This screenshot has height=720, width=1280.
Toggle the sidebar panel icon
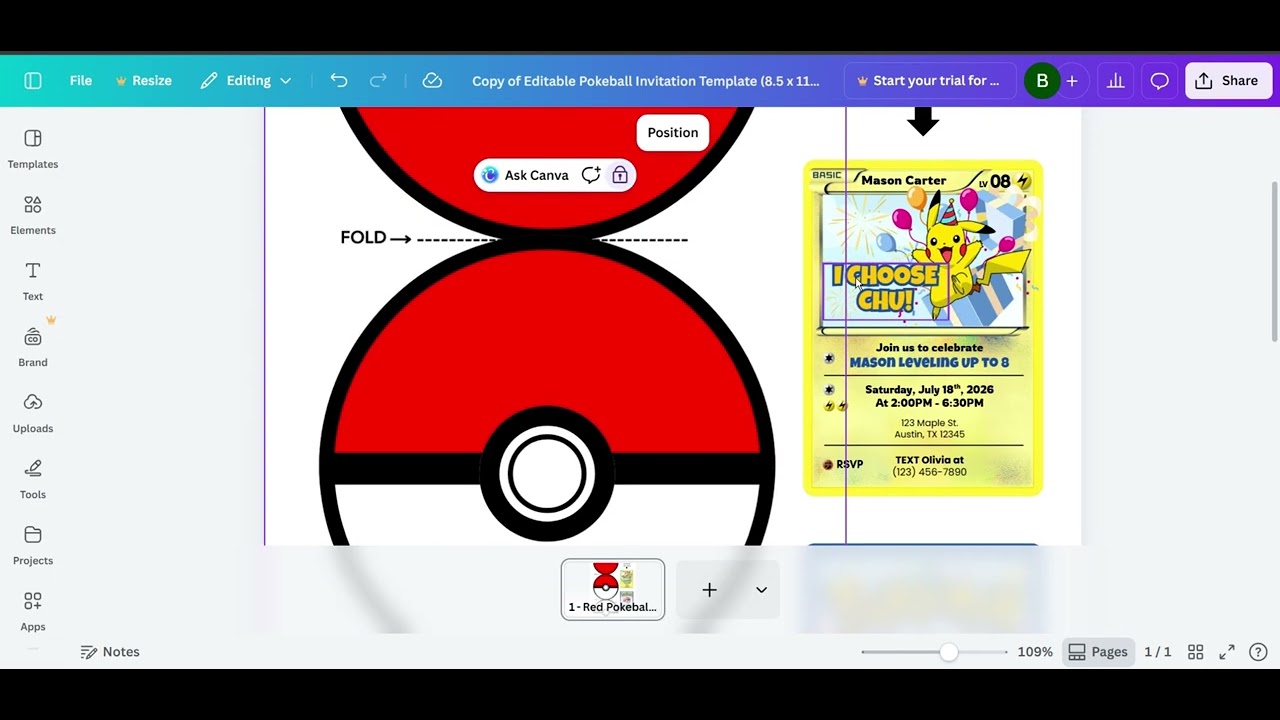tap(33, 81)
